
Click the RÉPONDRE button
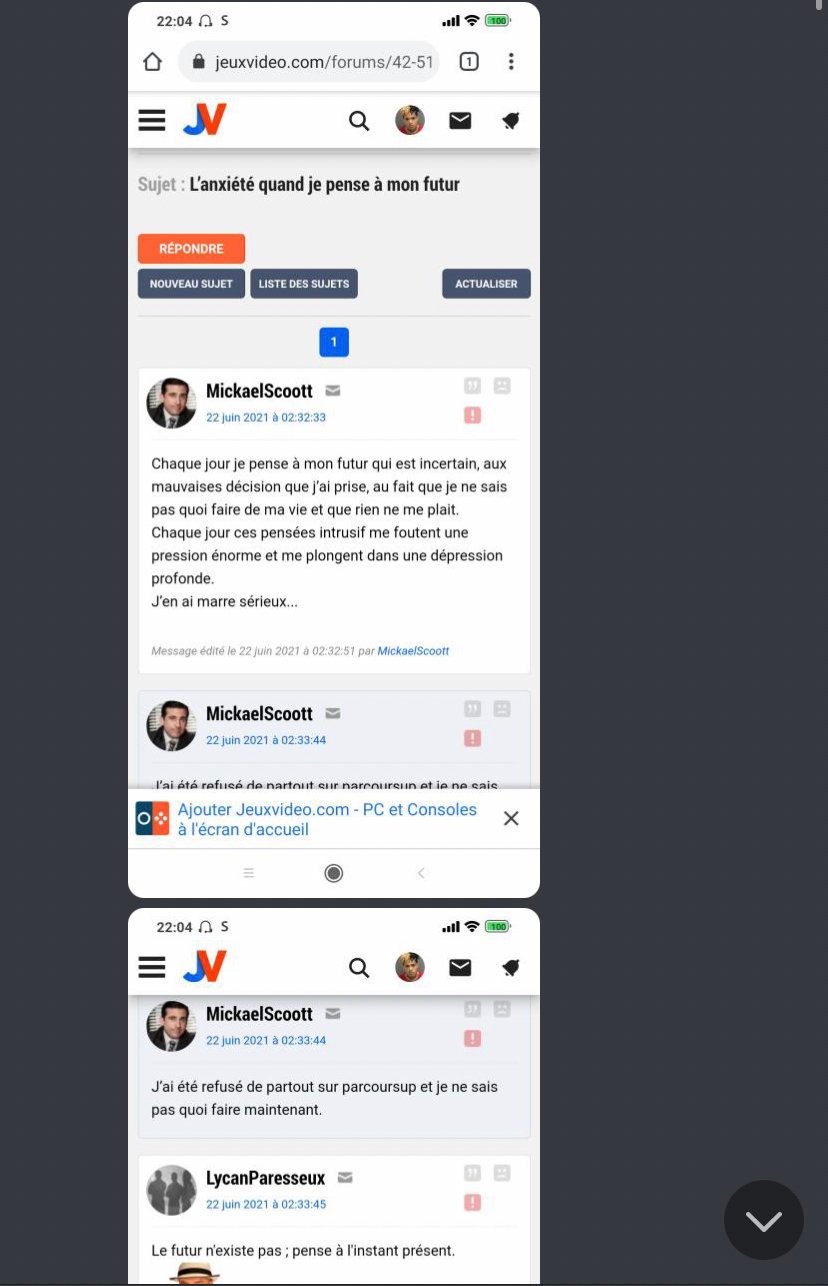click(191, 248)
